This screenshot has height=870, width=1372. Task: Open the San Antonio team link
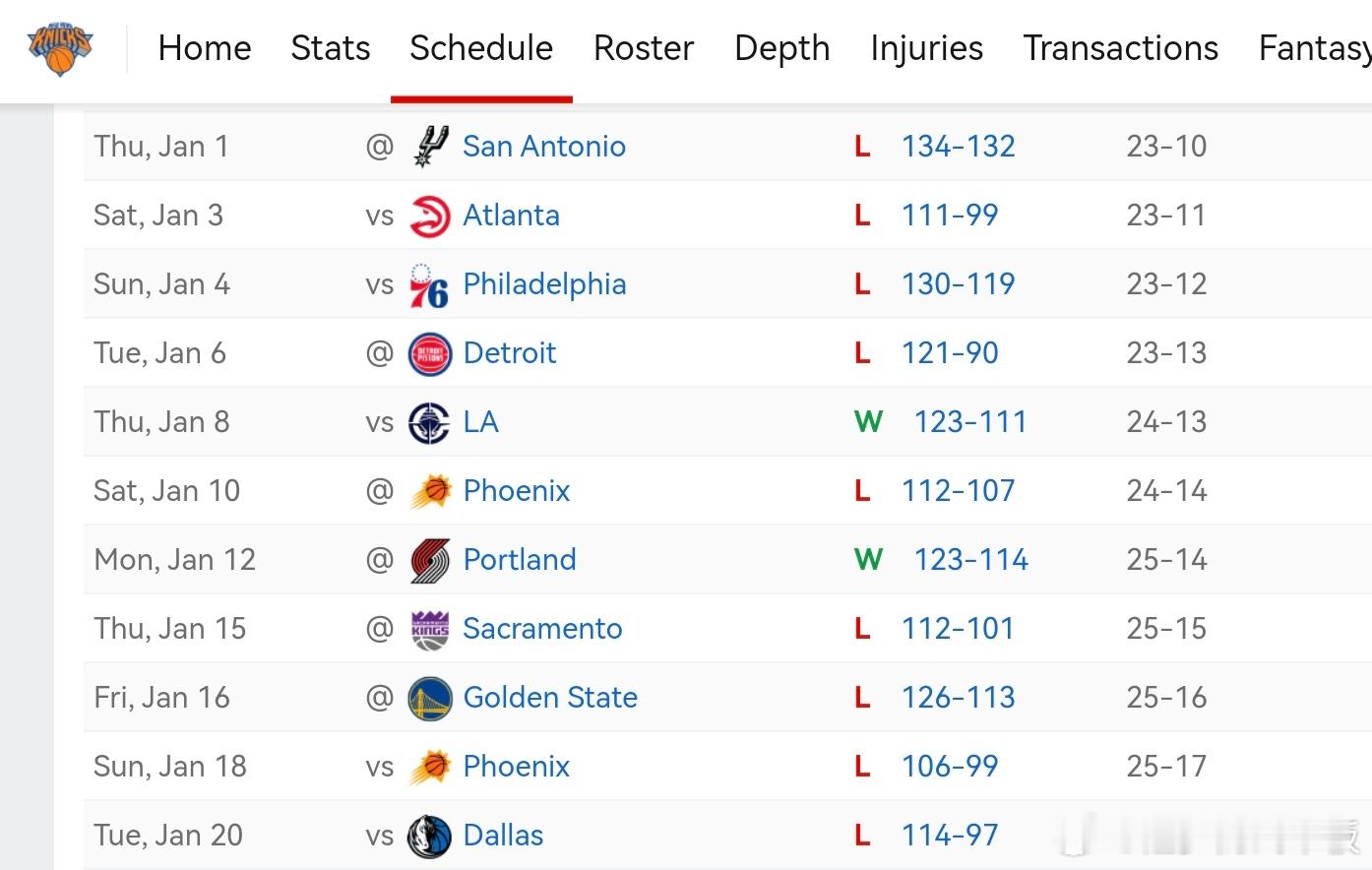[x=544, y=147]
